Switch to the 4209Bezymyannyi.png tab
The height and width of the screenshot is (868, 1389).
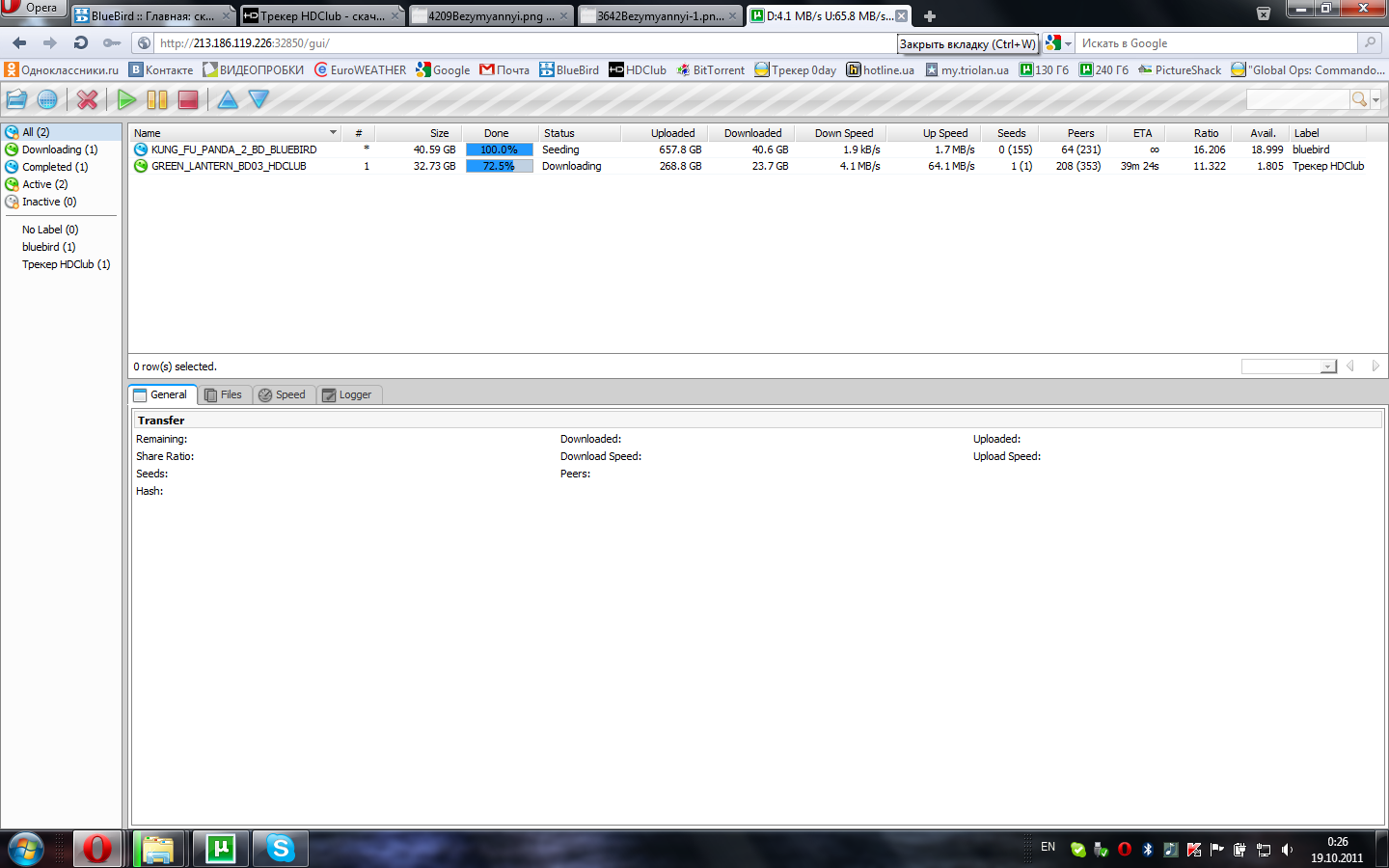(x=491, y=15)
